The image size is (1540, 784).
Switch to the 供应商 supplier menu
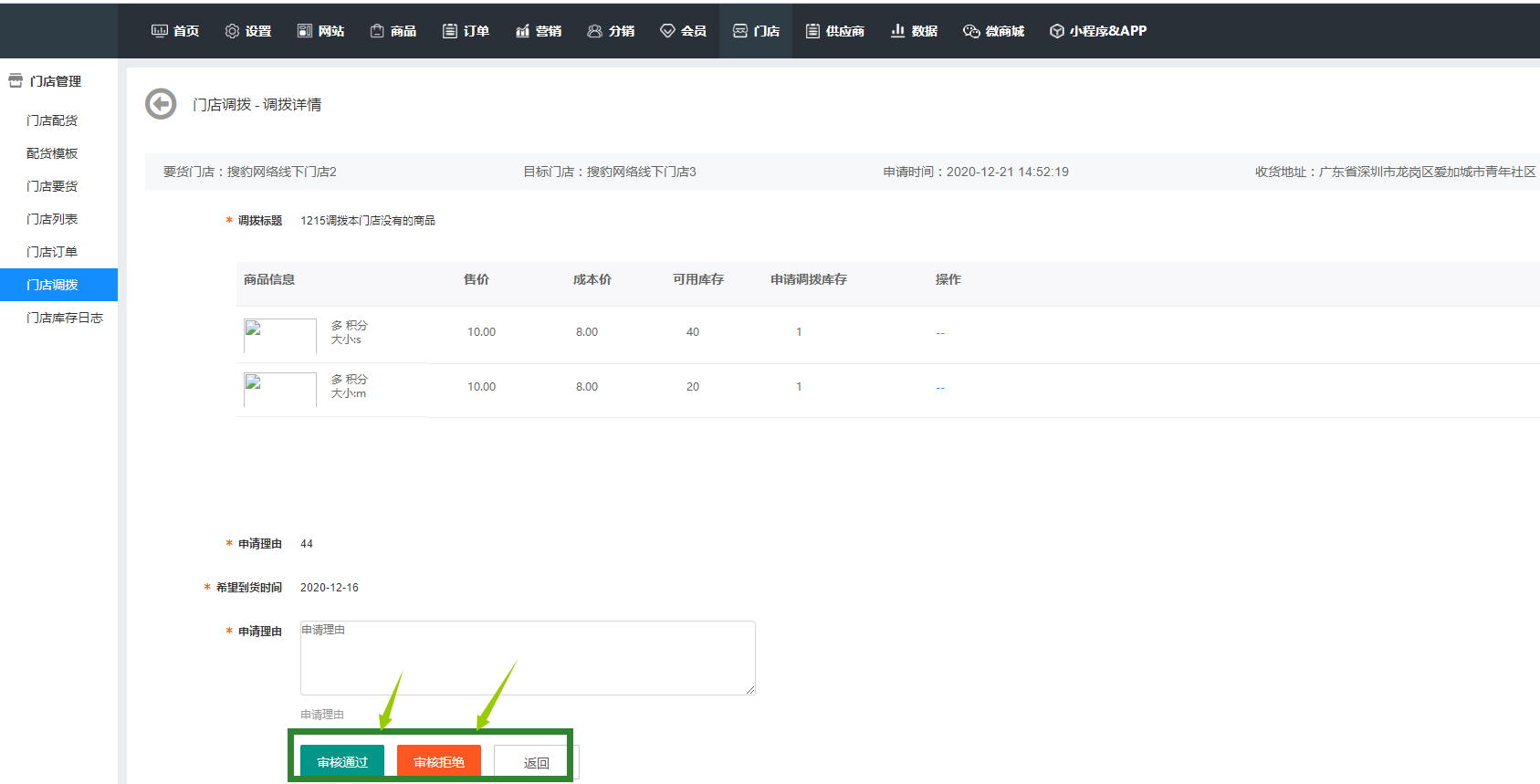click(835, 31)
